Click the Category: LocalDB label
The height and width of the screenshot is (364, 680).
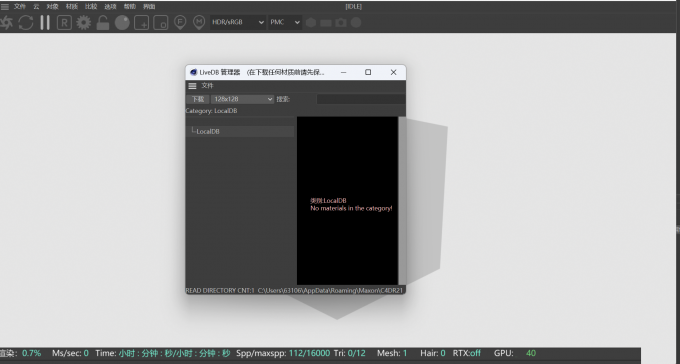(211, 111)
